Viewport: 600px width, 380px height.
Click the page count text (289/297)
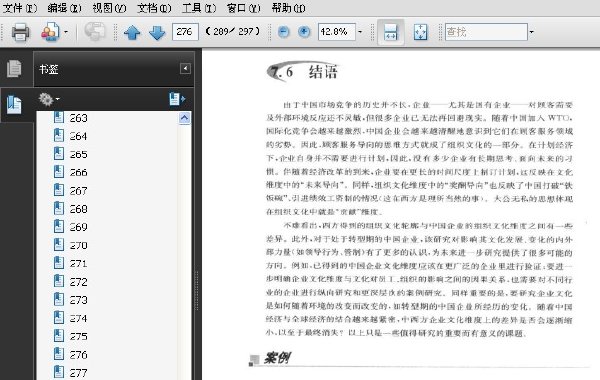pos(233,32)
